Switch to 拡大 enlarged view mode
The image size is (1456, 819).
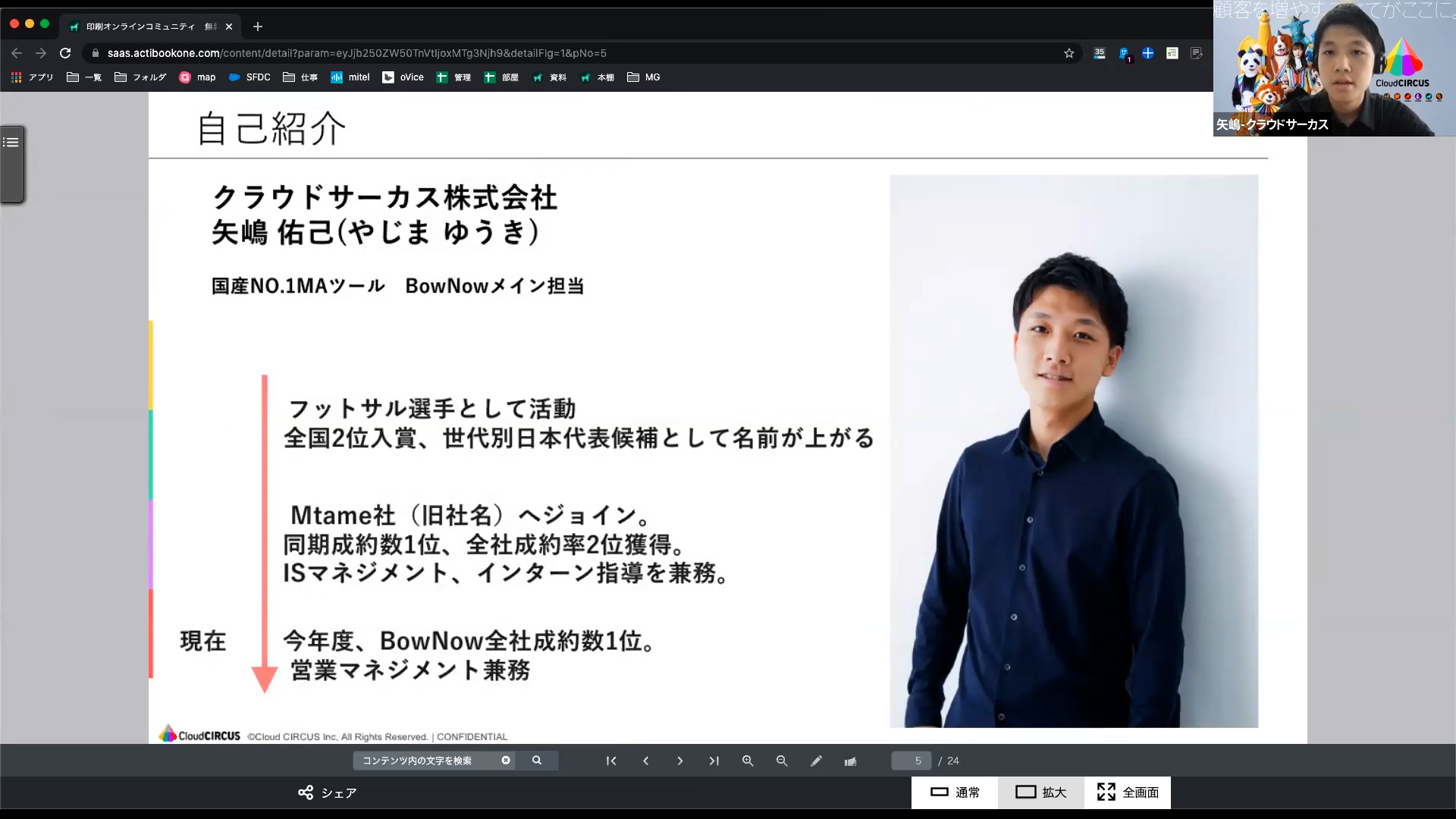1040,792
